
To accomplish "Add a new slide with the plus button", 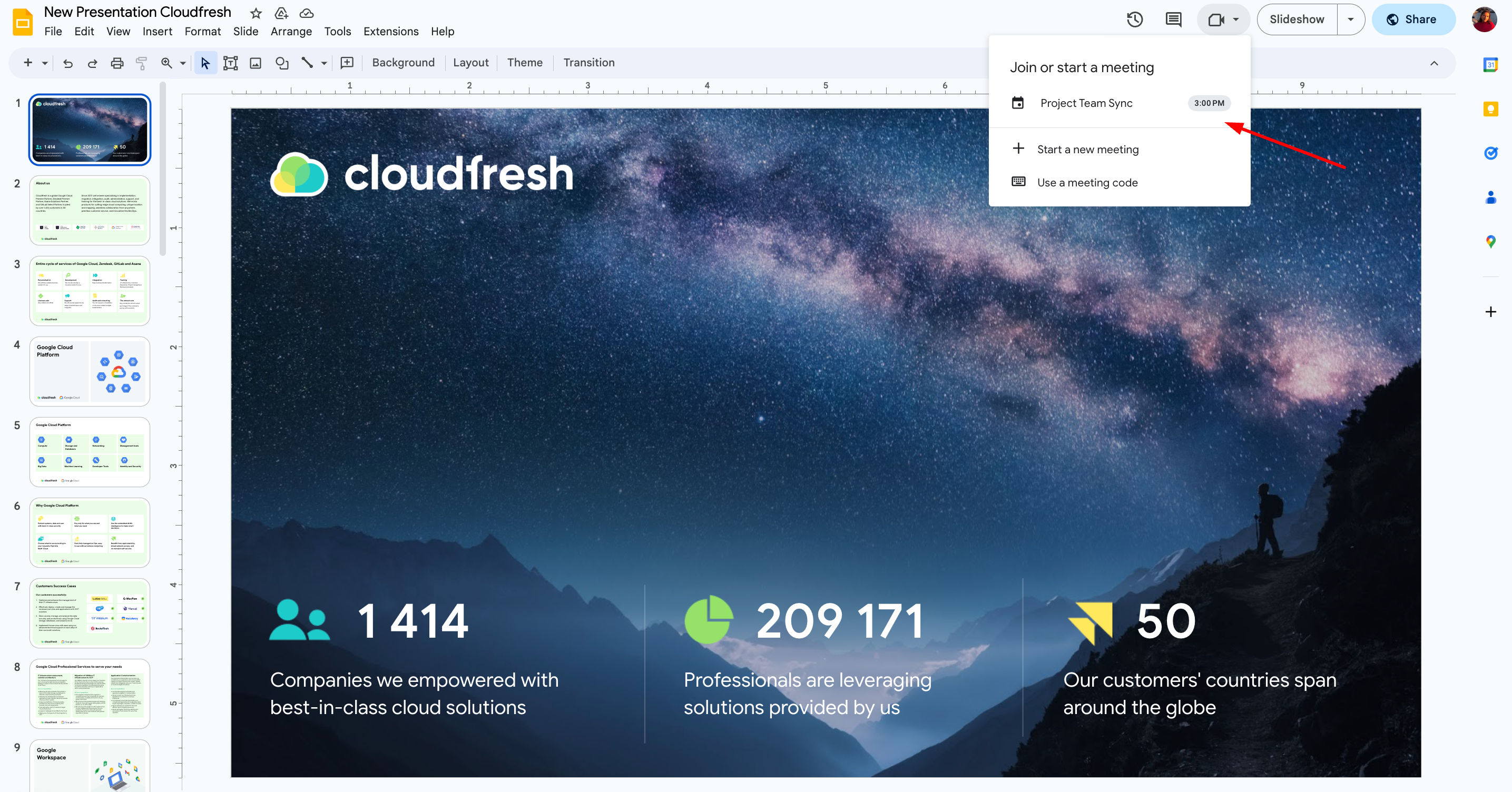I will point(27,63).
